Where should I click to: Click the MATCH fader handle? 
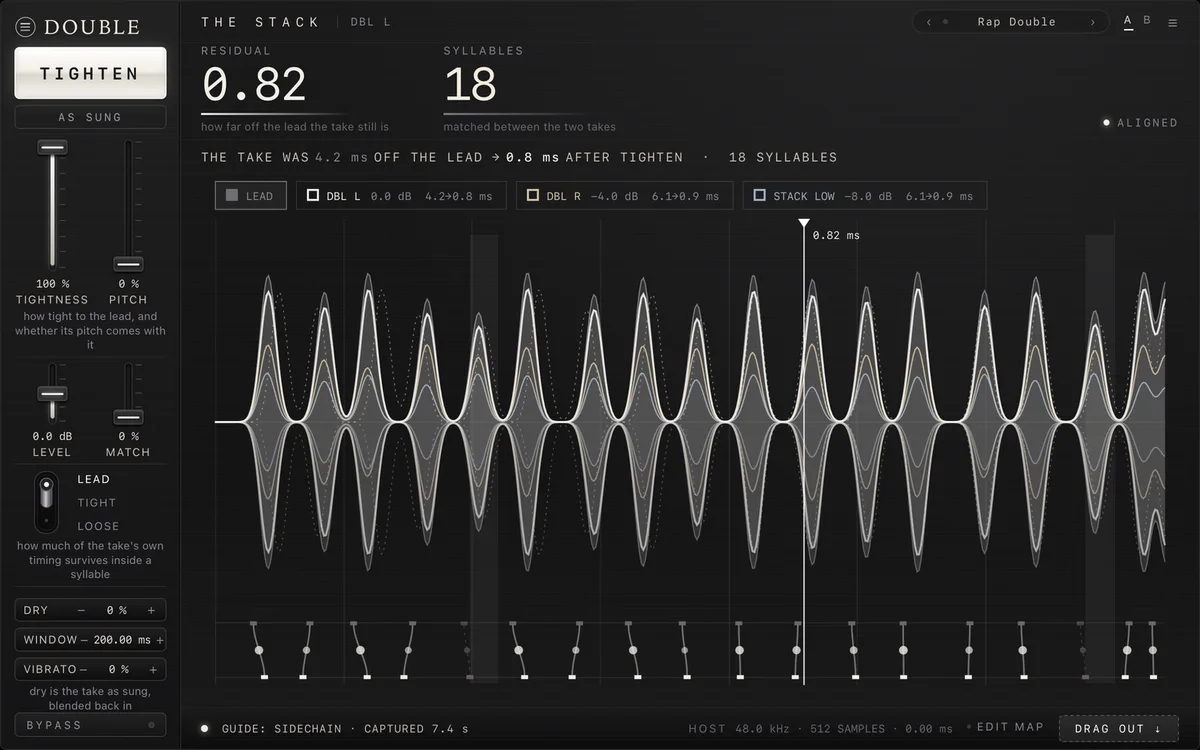click(128, 416)
